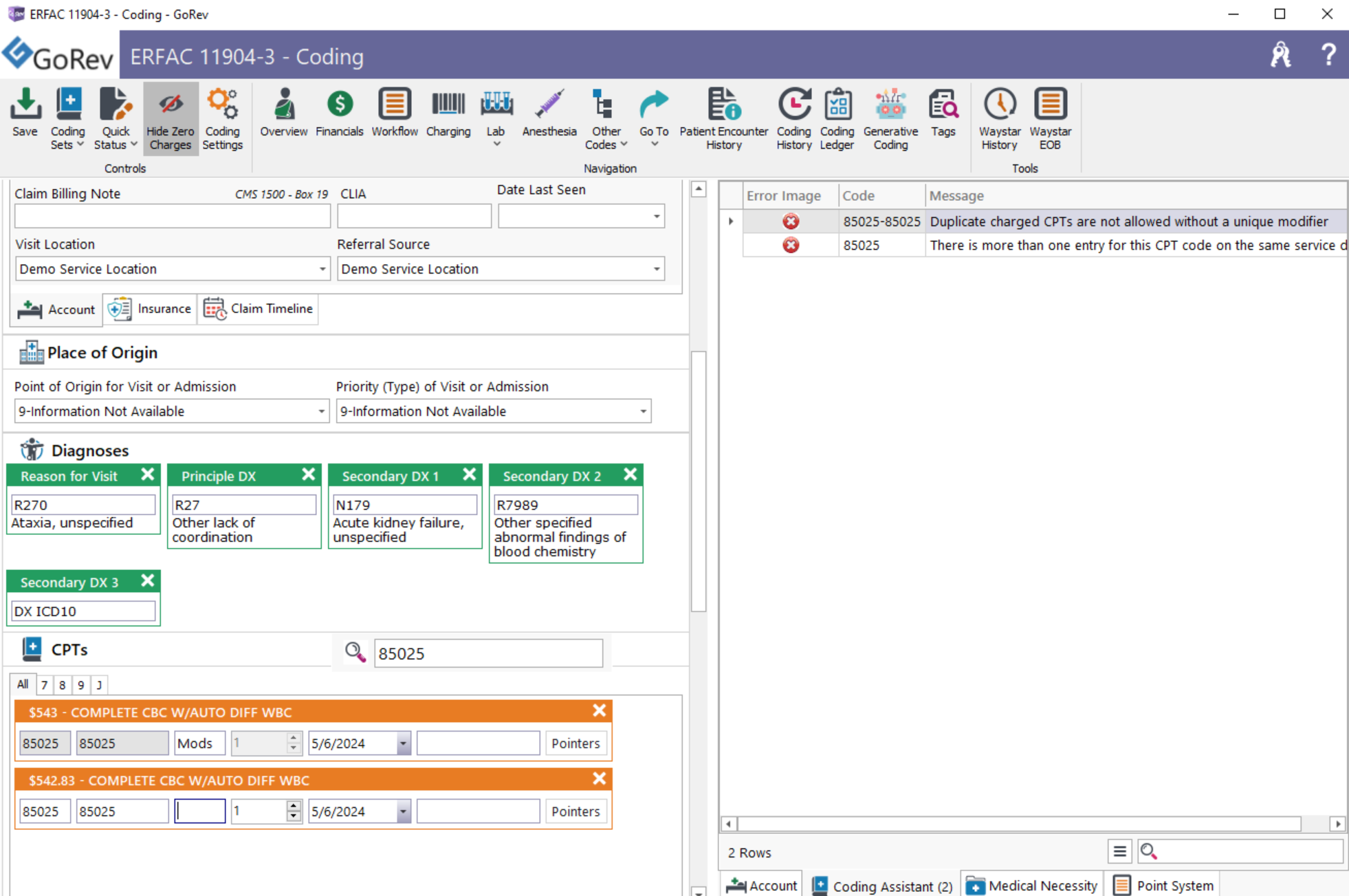1349x896 pixels.
Task: Click the CLIA input field
Action: pos(414,217)
